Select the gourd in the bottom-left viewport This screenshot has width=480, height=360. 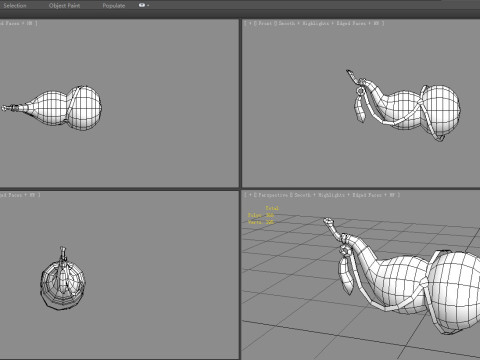click(x=63, y=283)
